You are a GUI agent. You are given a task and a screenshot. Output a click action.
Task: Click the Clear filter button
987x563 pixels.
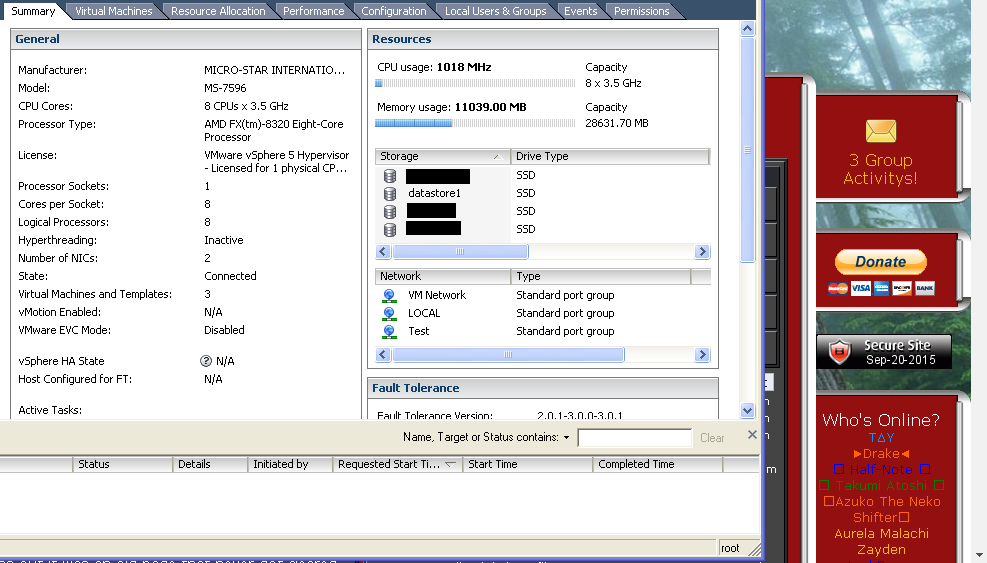[x=712, y=438]
